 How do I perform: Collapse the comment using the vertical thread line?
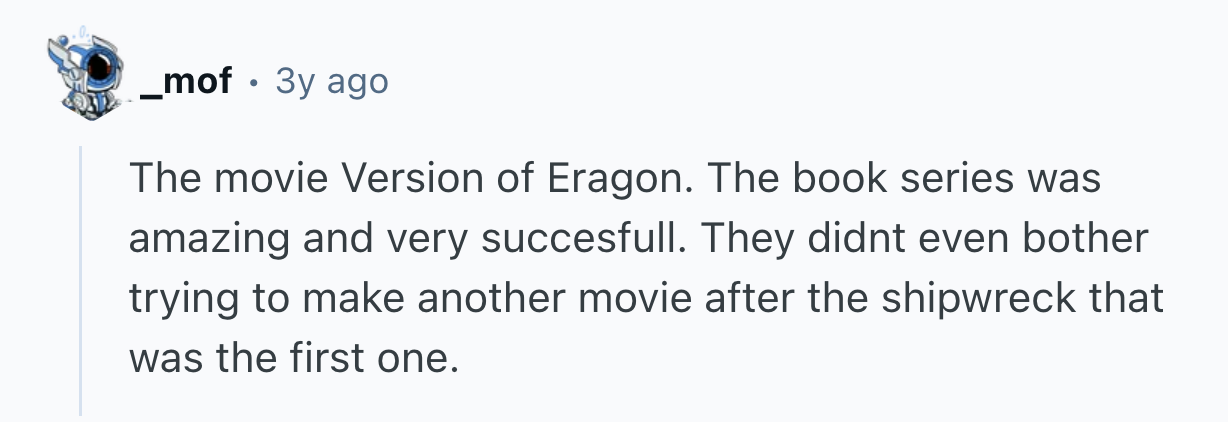pyautogui.click(x=81, y=278)
